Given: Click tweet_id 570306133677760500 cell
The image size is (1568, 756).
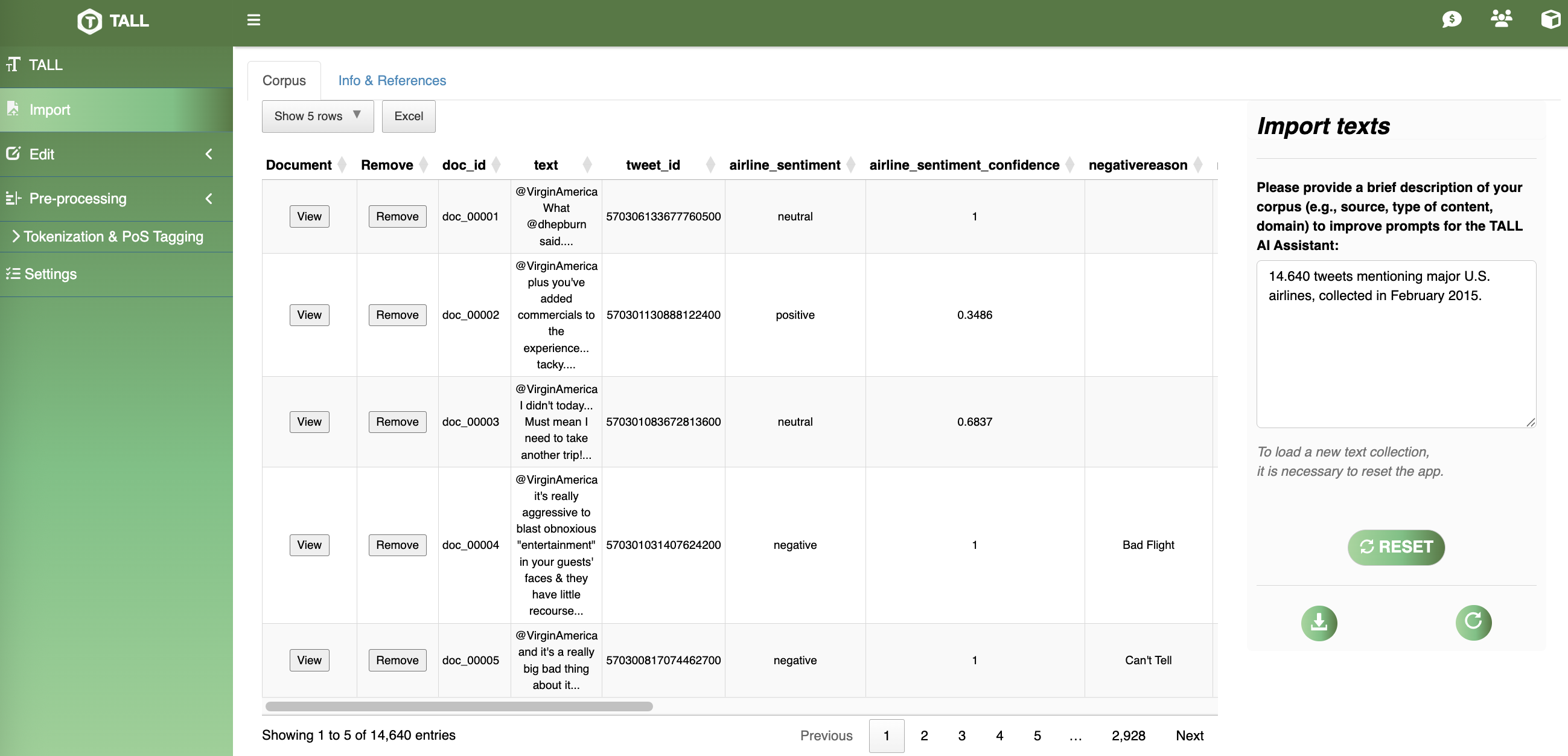Looking at the screenshot, I should [x=663, y=216].
